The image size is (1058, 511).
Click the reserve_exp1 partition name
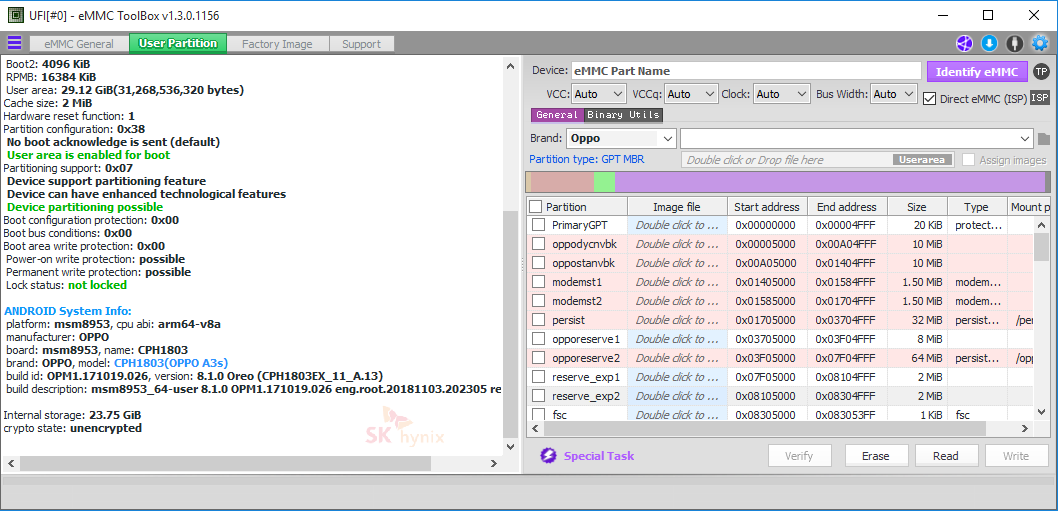point(585,376)
